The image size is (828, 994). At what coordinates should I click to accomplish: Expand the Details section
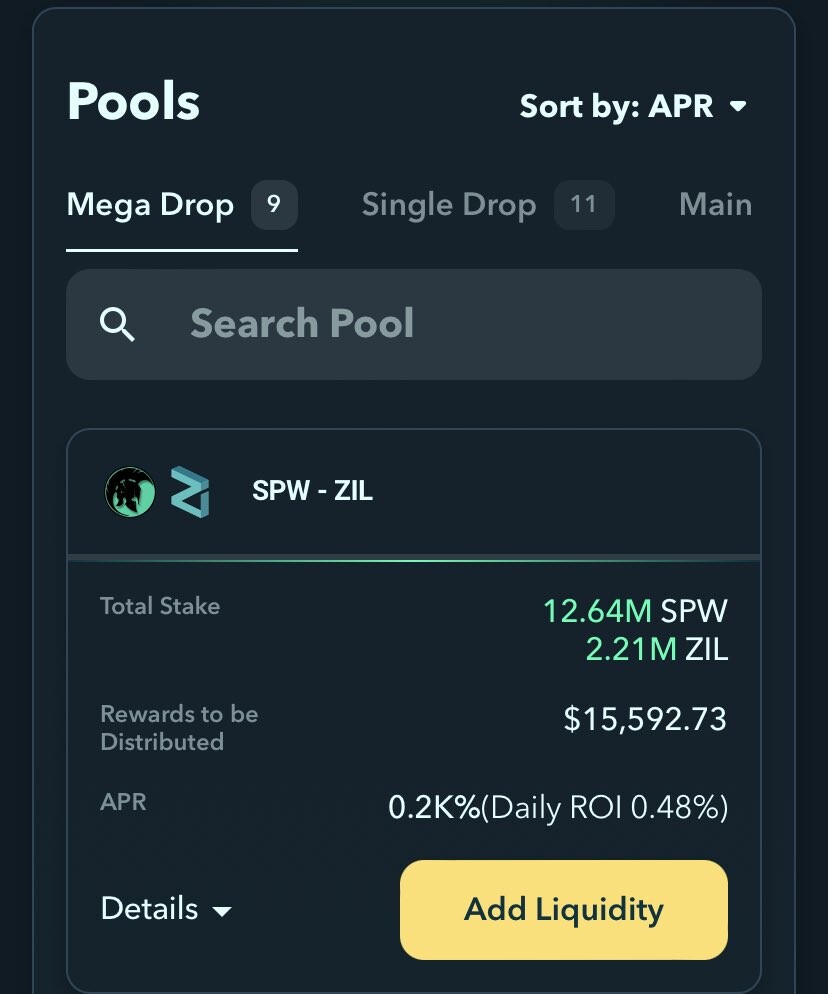point(166,908)
